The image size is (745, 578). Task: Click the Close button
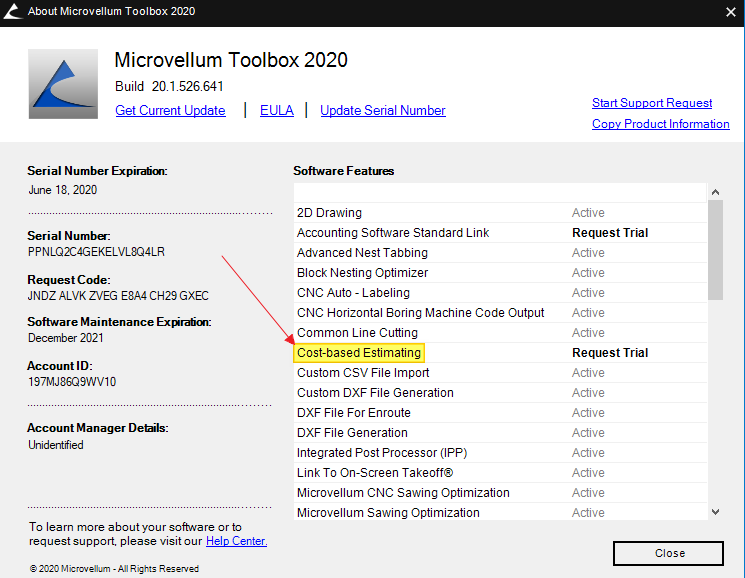(x=669, y=553)
